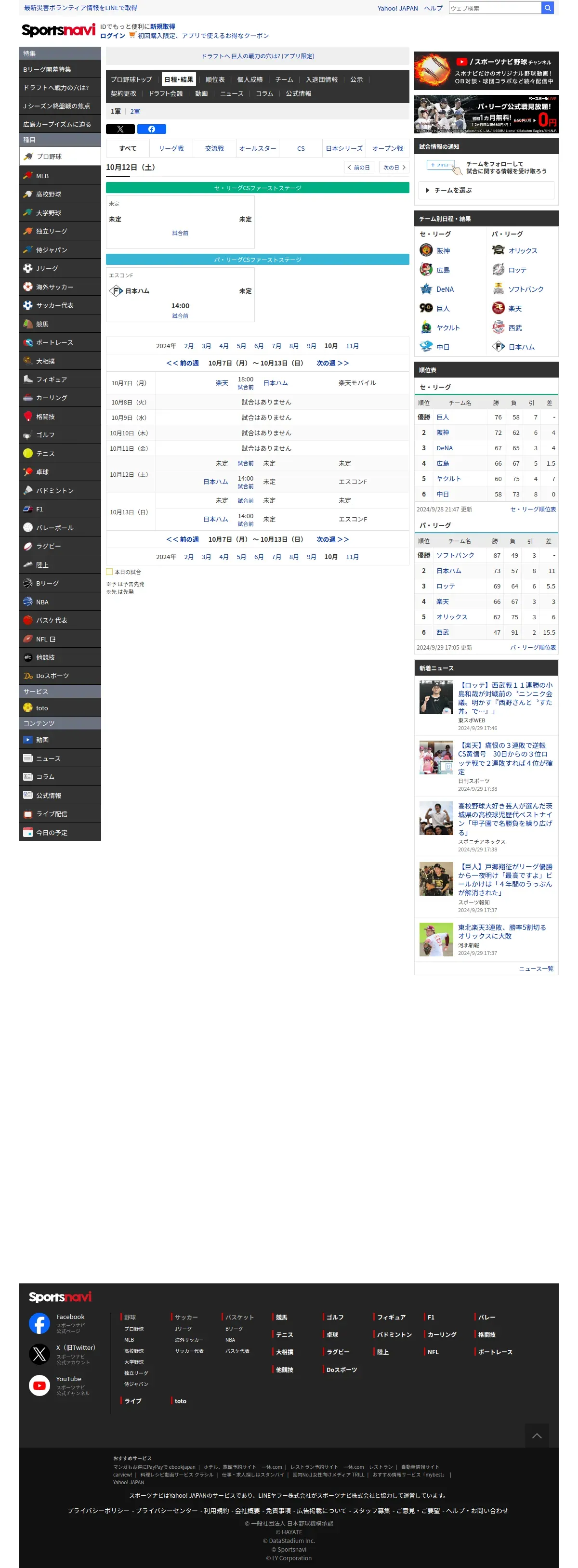
Task: Open ドラフト会議 menu item
Action: click(166, 94)
